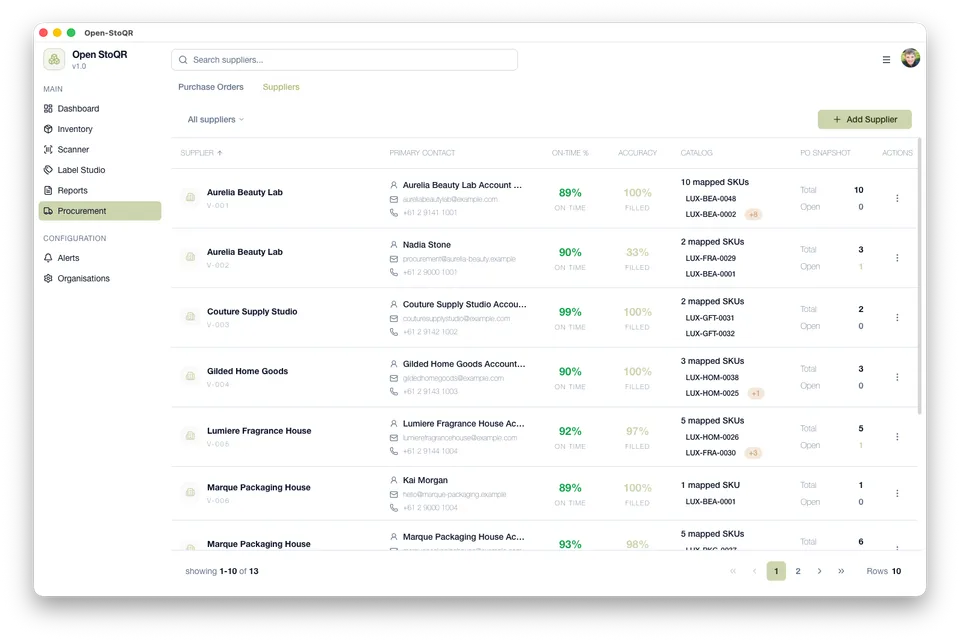Click the Accuracy column header

coord(637,153)
